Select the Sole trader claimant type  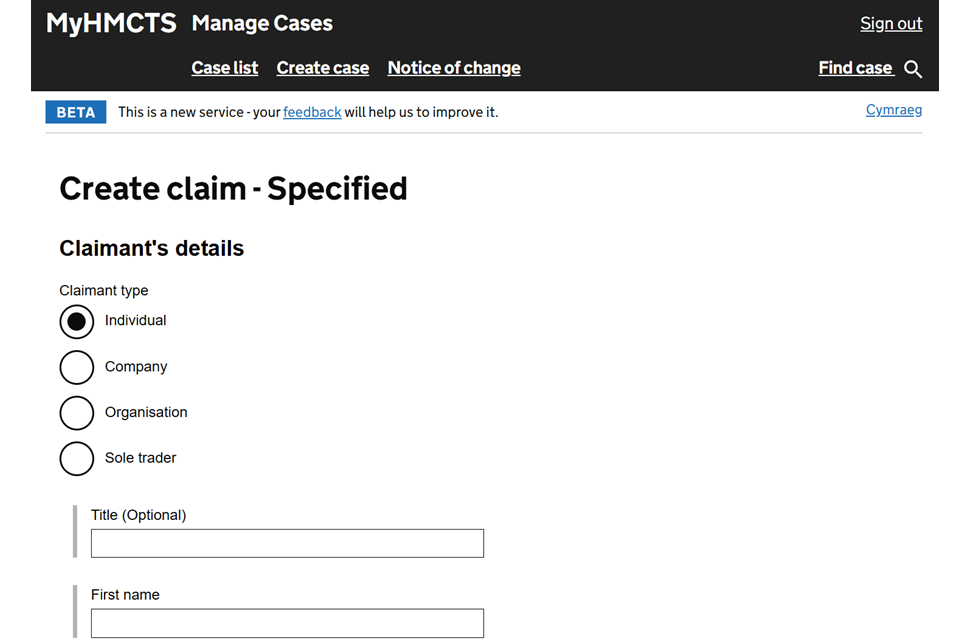coord(77,458)
